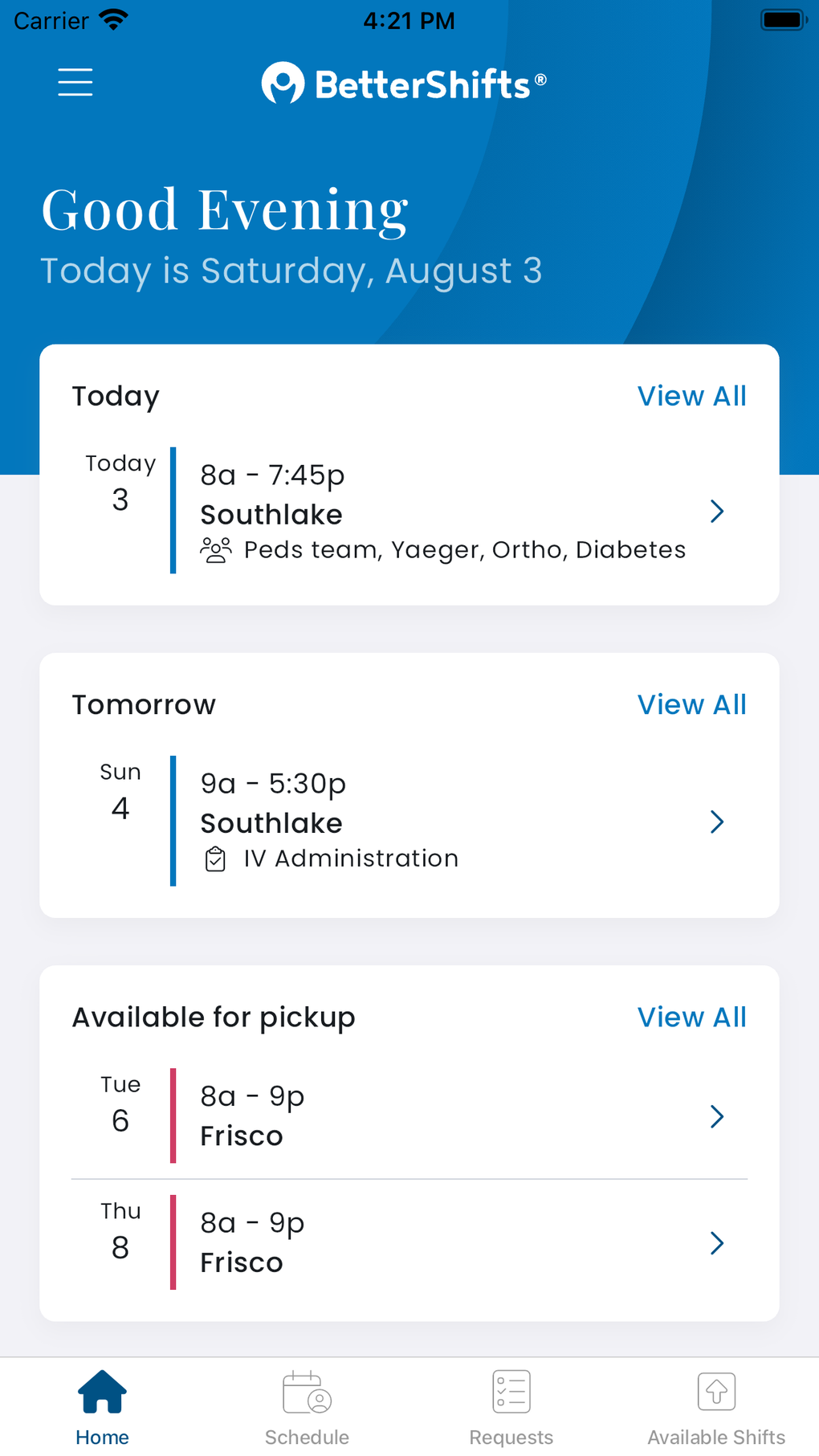Tap the Available Shifts upload icon
The height and width of the screenshot is (1456, 819).
[716, 1392]
